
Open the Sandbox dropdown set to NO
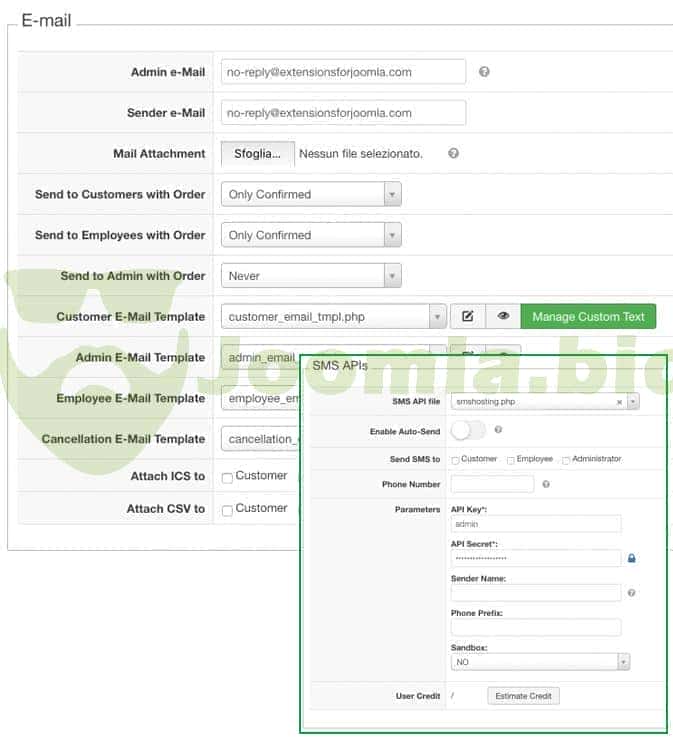point(540,662)
